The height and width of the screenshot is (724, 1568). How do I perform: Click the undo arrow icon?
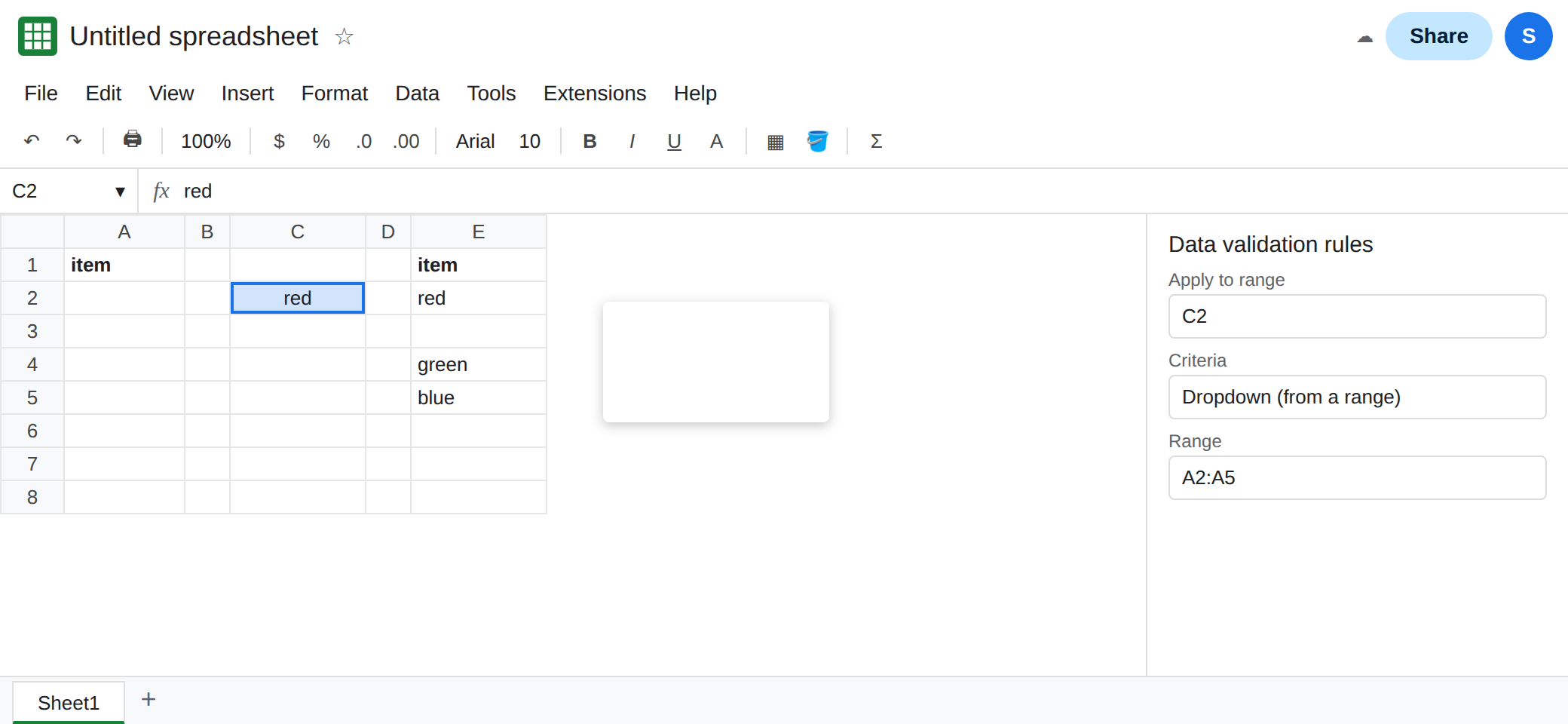32,140
